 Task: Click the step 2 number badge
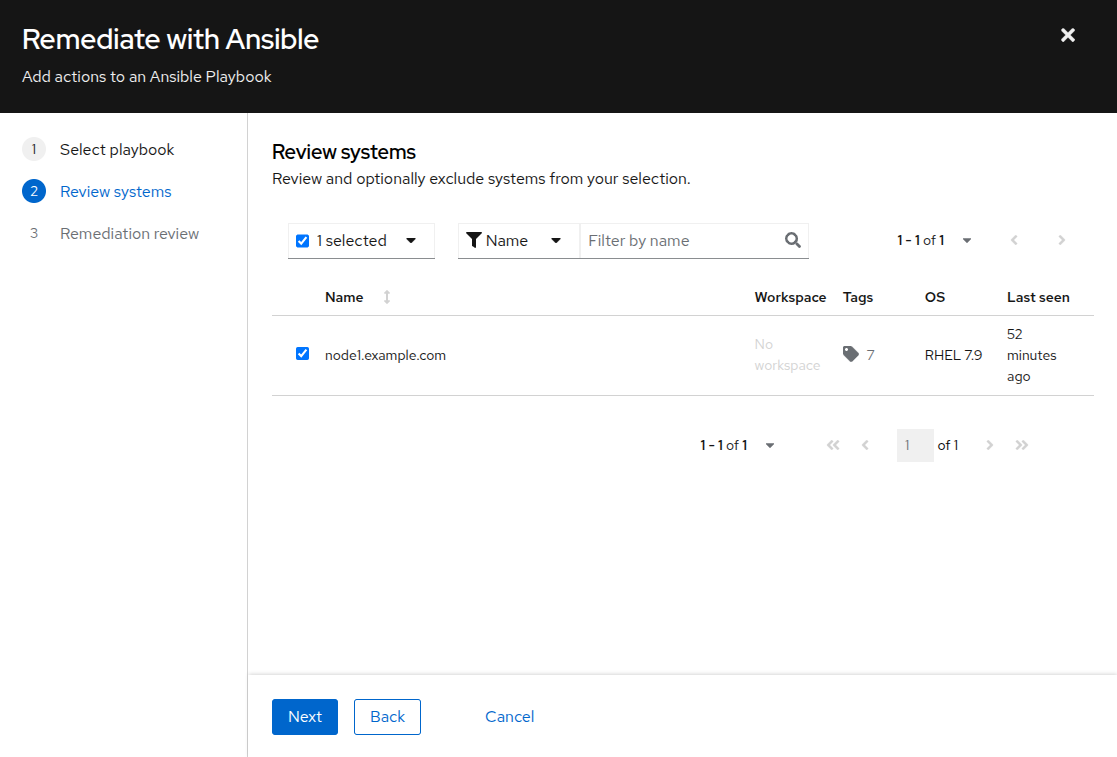tap(33, 192)
